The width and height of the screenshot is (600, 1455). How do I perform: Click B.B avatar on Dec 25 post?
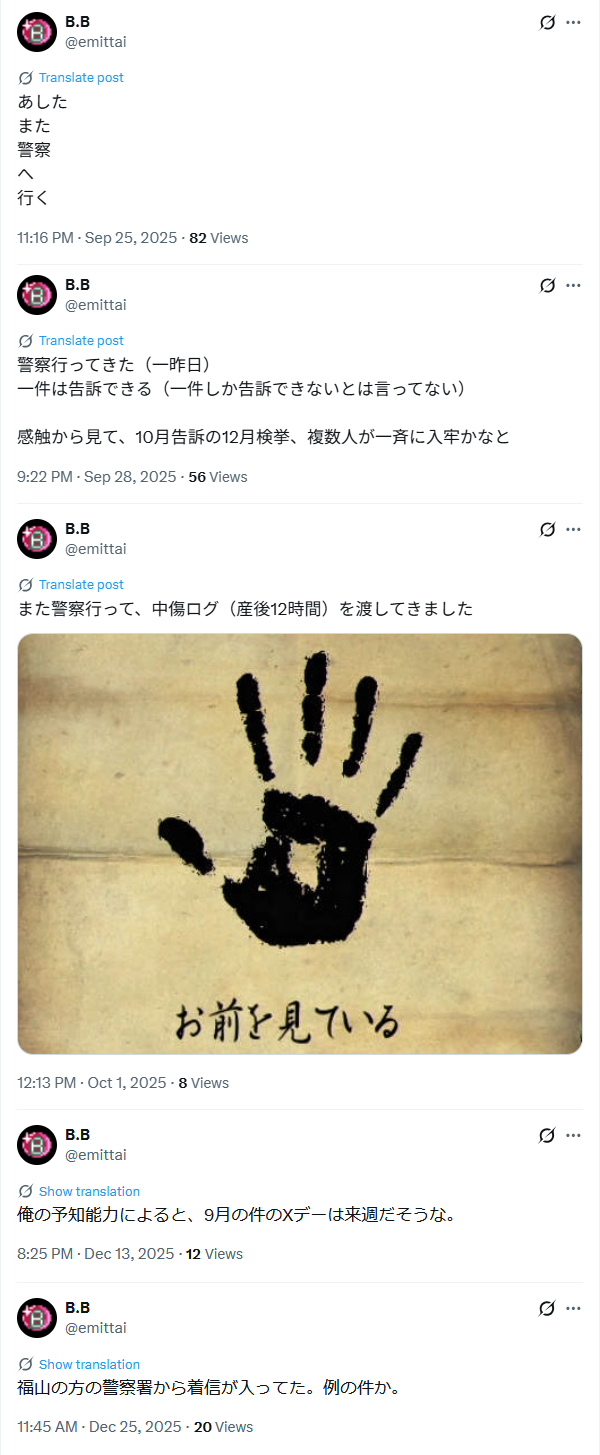[37, 1318]
